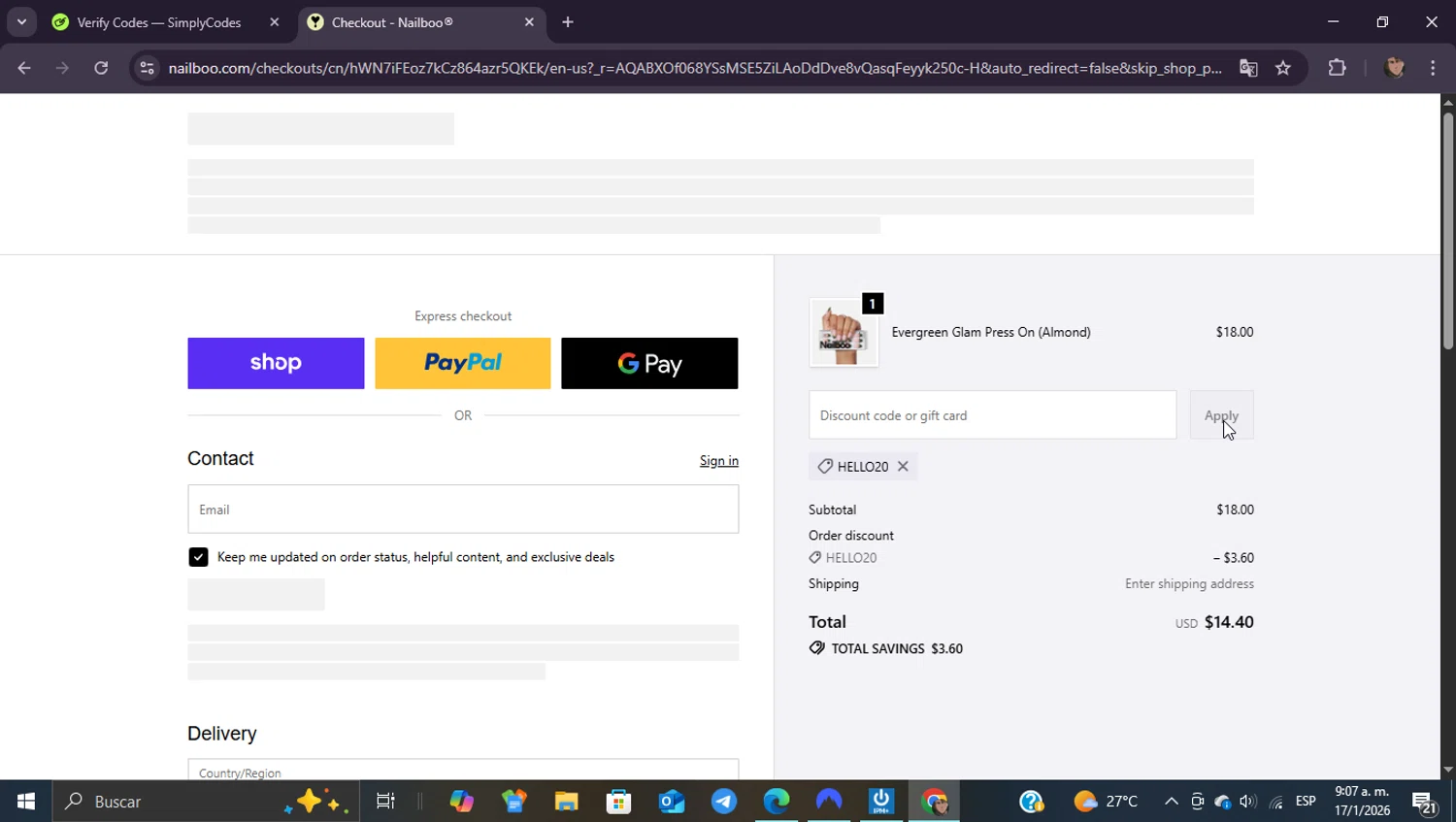Click the ESP language indicator
1456x822 pixels.
click(1306, 802)
